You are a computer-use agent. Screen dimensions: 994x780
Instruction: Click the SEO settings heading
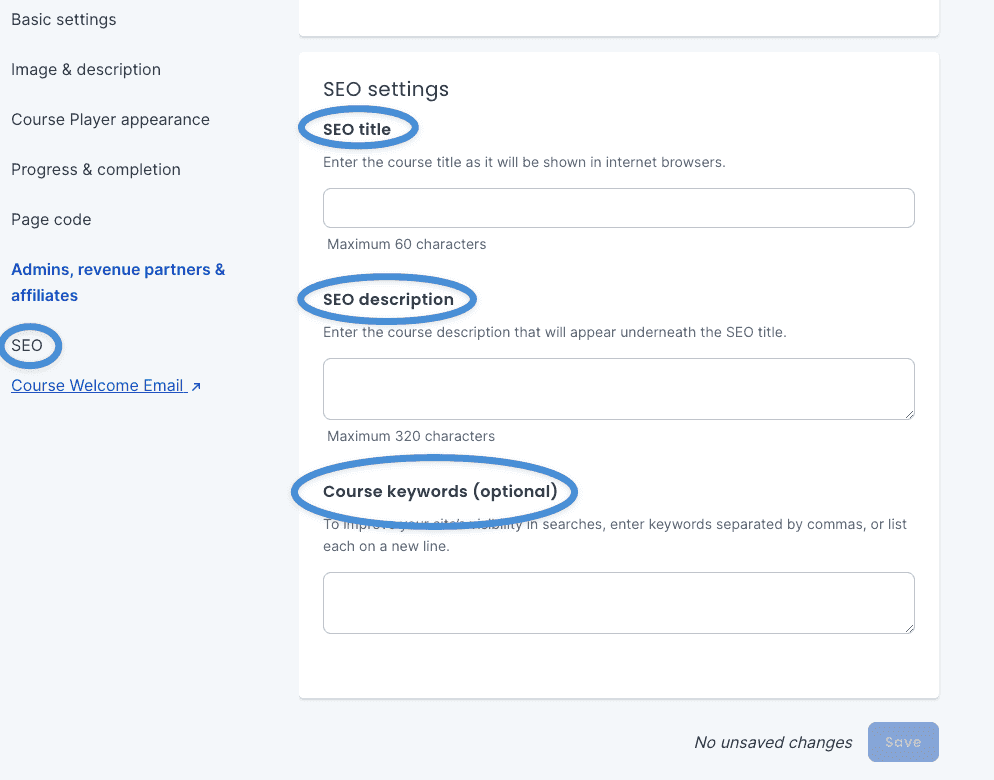pyautogui.click(x=385, y=89)
